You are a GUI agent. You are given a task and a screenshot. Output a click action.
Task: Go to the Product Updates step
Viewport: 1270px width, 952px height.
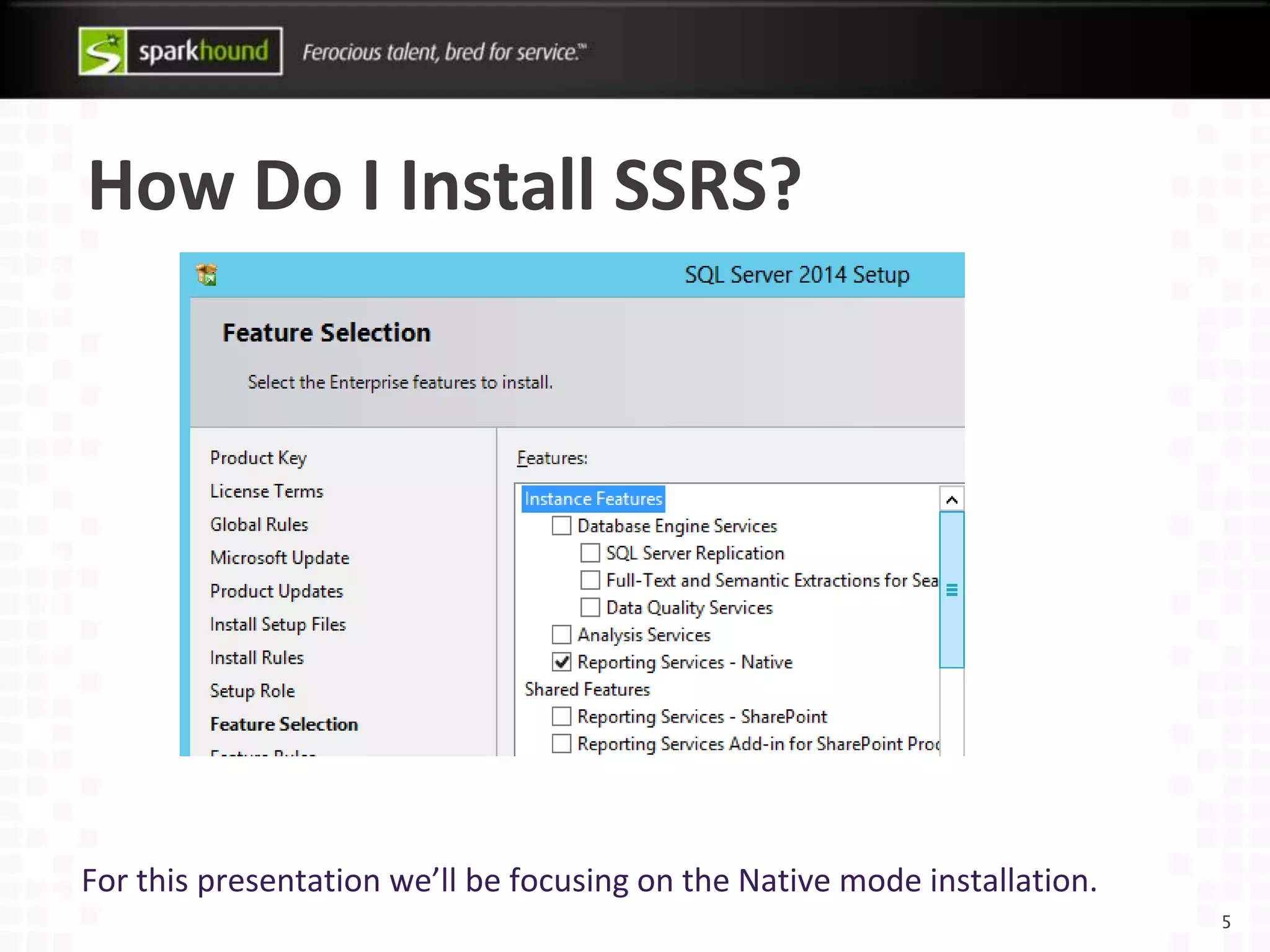(x=277, y=591)
